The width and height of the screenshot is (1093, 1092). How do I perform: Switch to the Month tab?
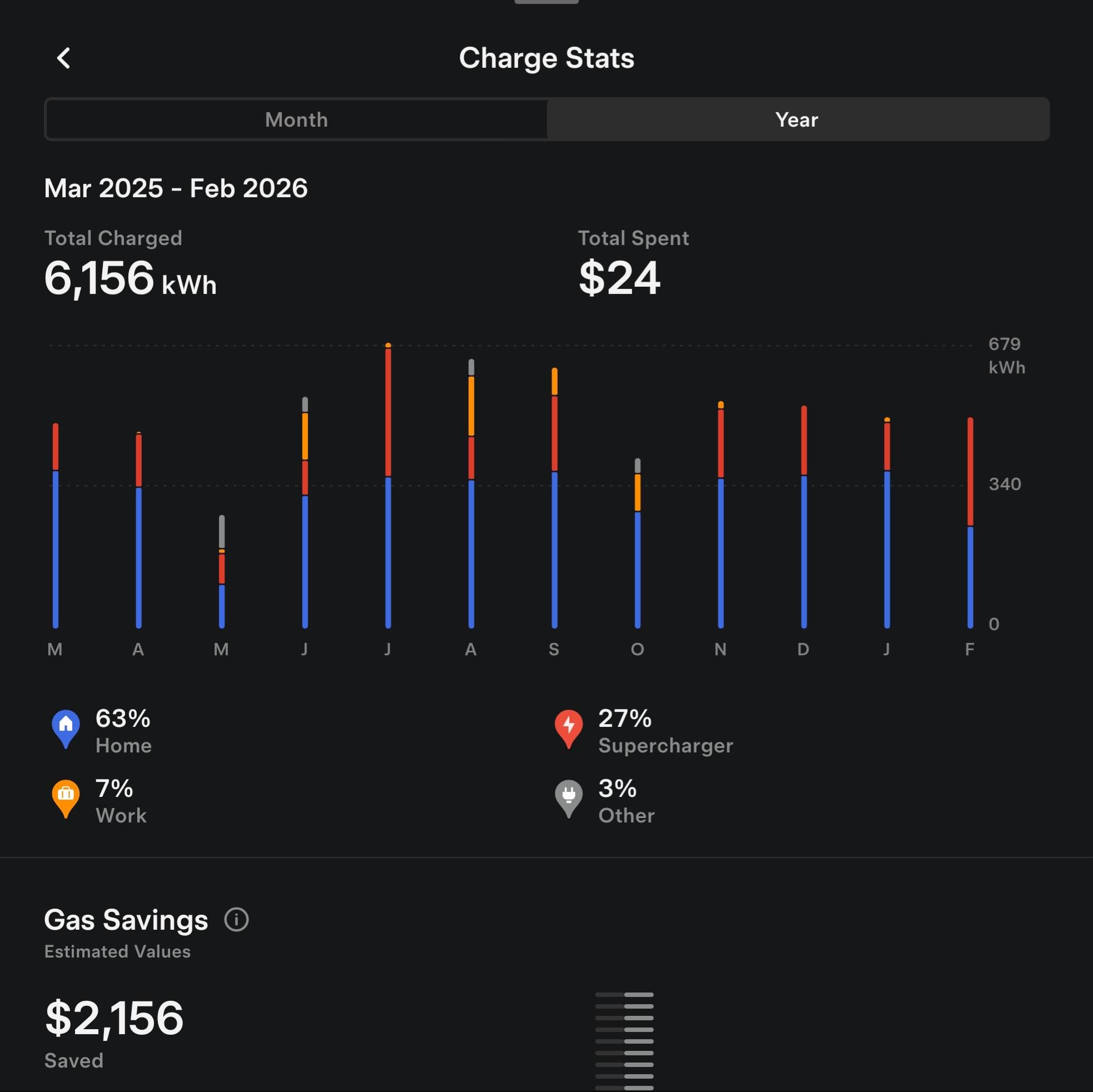296,119
